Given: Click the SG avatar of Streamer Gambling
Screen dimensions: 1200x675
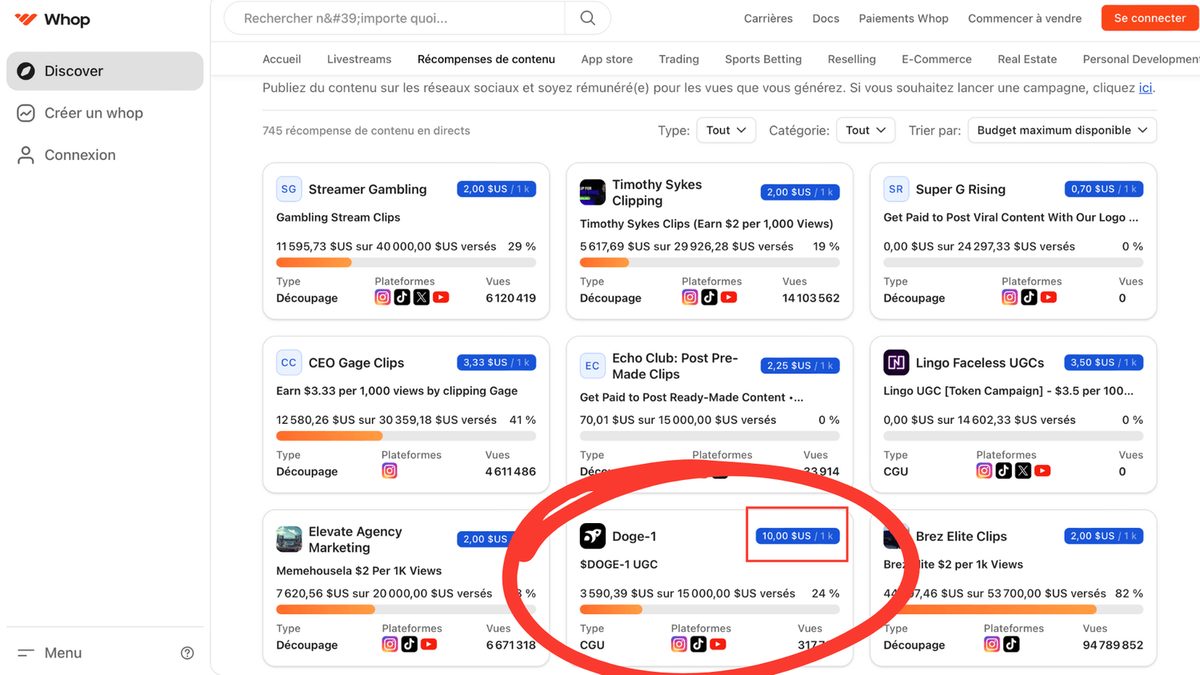Looking at the screenshot, I should coord(289,189).
